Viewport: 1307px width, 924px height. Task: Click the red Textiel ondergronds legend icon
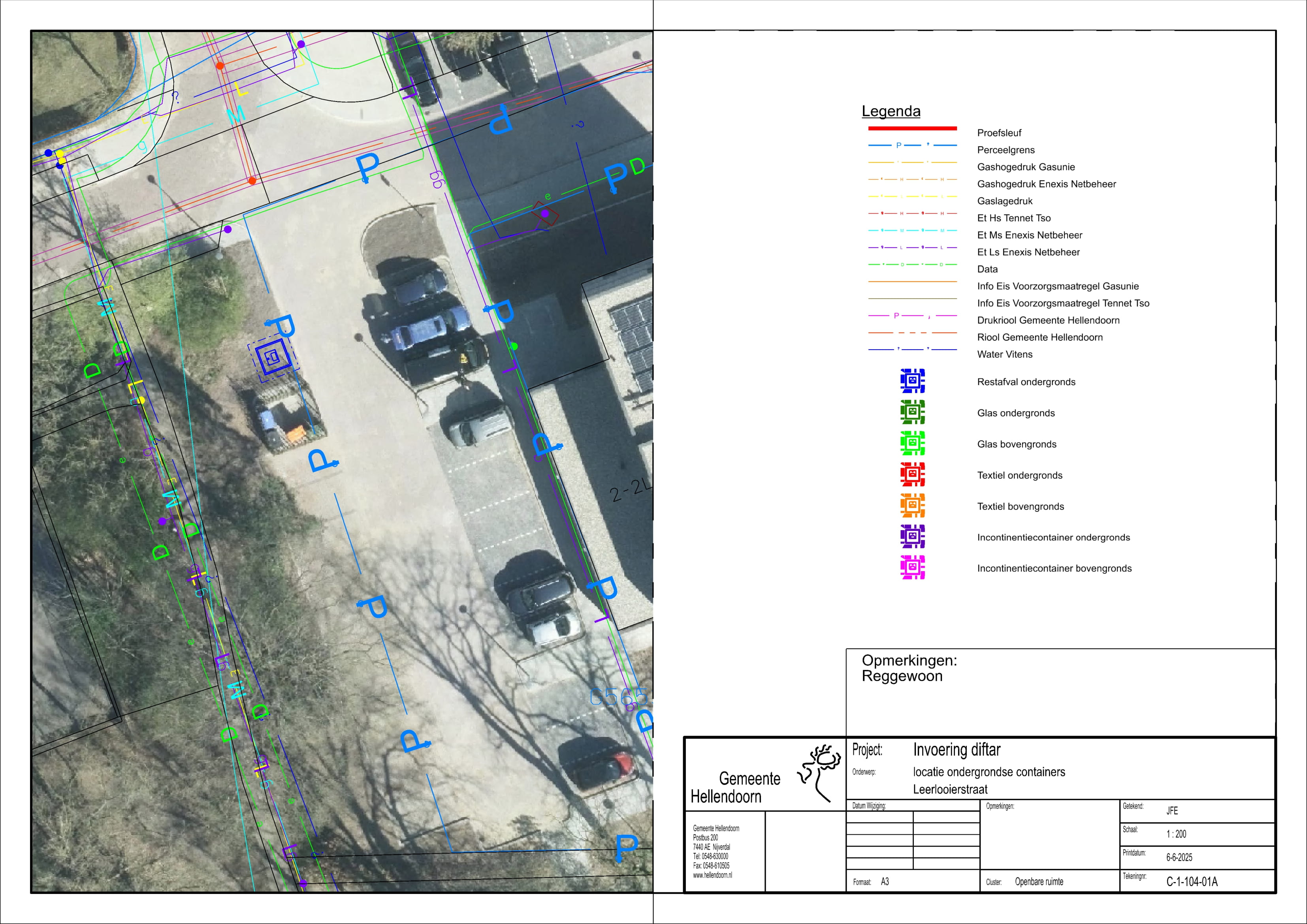(912, 474)
